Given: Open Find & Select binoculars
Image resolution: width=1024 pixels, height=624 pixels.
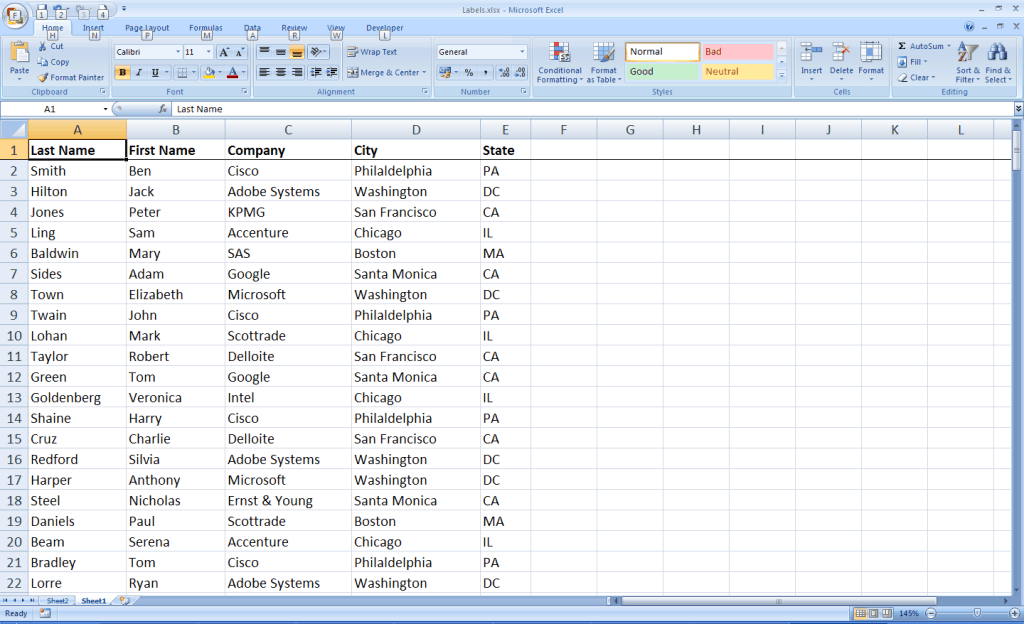Looking at the screenshot, I should pyautogui.click(x=998, y=63).
